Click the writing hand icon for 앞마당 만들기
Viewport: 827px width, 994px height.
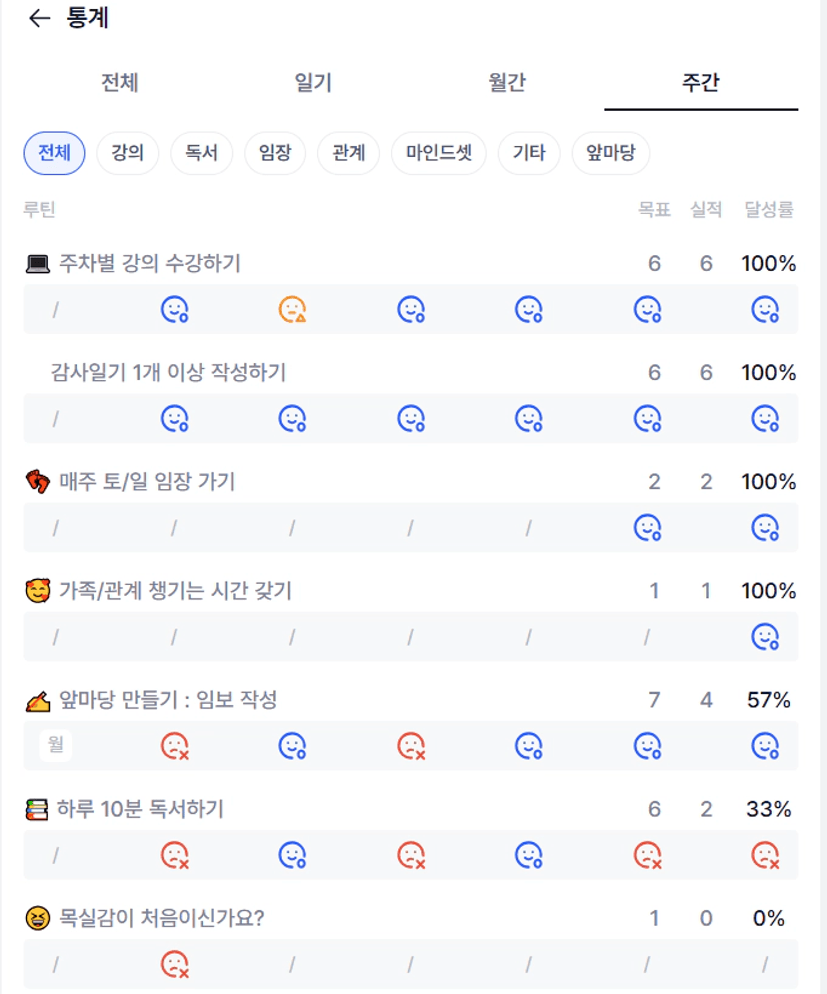(x=37, y=701)
